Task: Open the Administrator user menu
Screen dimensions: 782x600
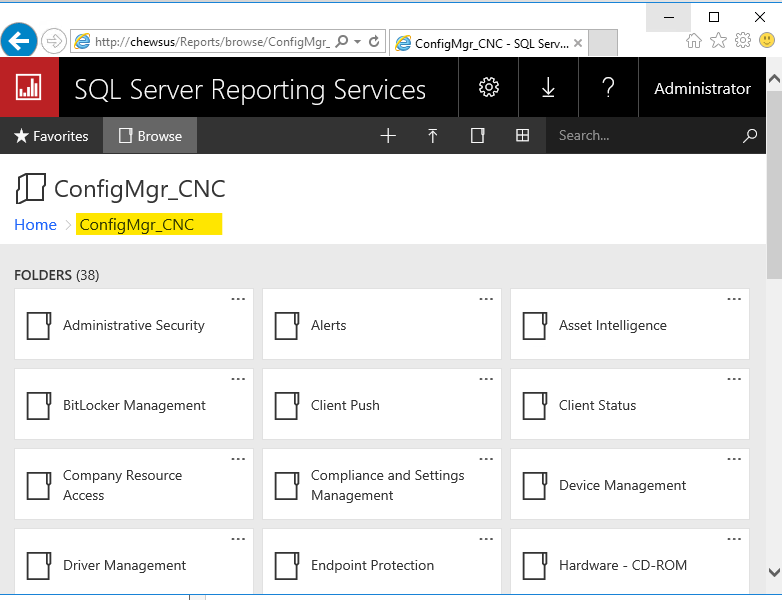Action: click(702, 88)
